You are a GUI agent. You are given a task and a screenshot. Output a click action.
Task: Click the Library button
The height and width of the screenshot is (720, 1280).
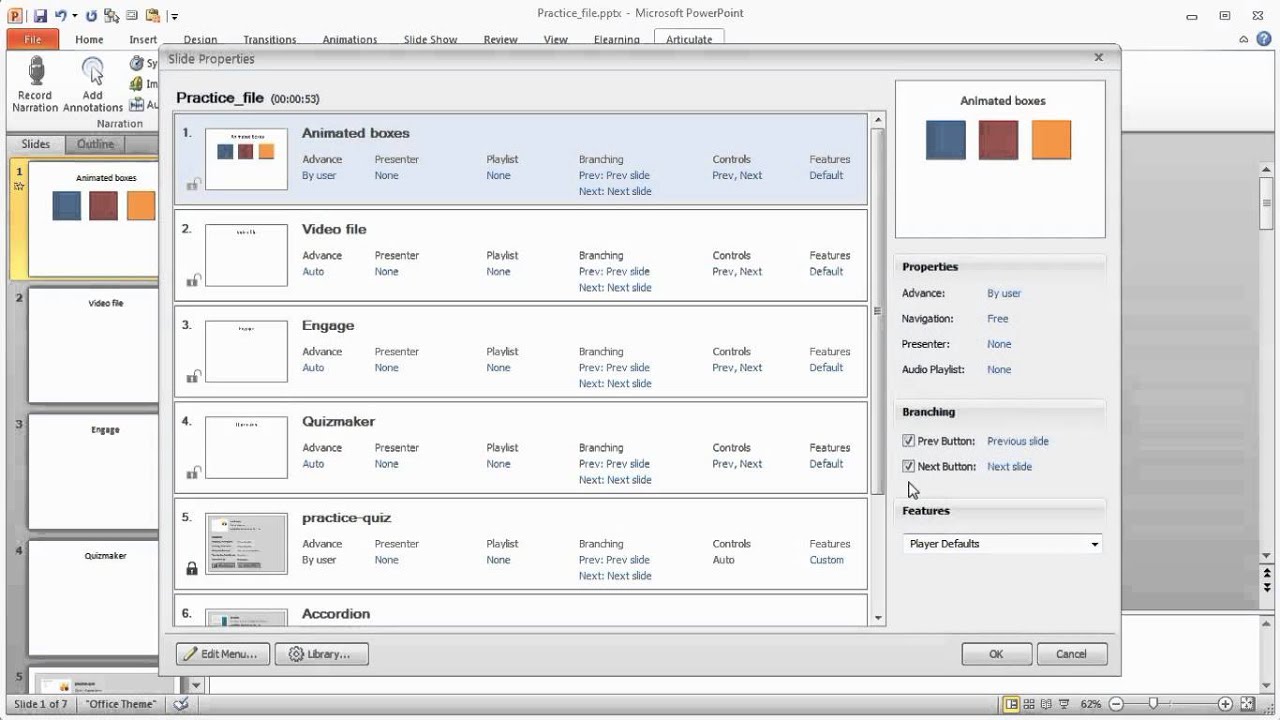321,654
